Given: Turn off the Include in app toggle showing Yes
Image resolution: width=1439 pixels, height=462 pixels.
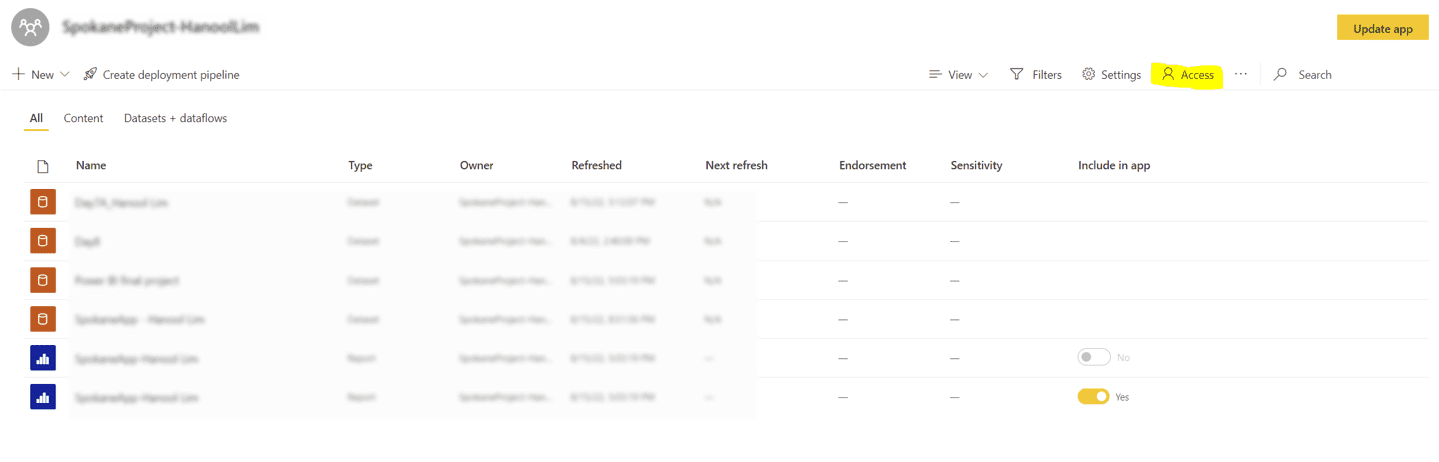Looking at the screenshot, I should click(x=1094, y=396).
